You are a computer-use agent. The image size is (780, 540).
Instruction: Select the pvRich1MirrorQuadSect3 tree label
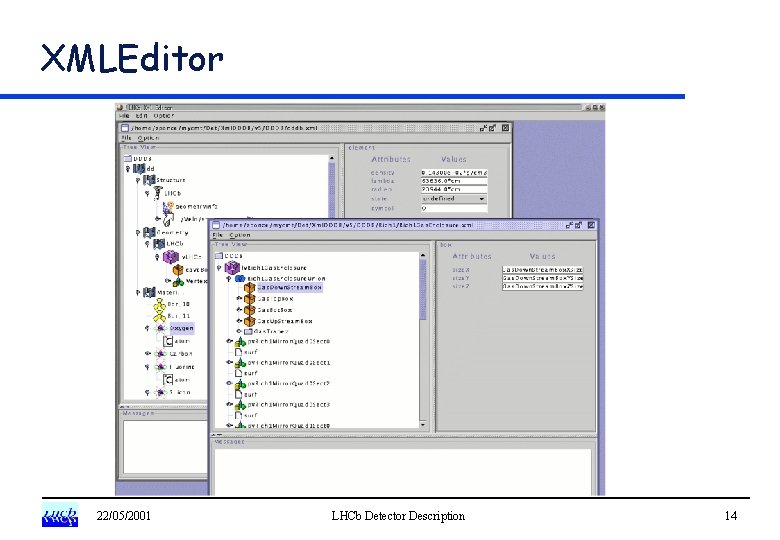pyautogui.click(x=289, y=405)
